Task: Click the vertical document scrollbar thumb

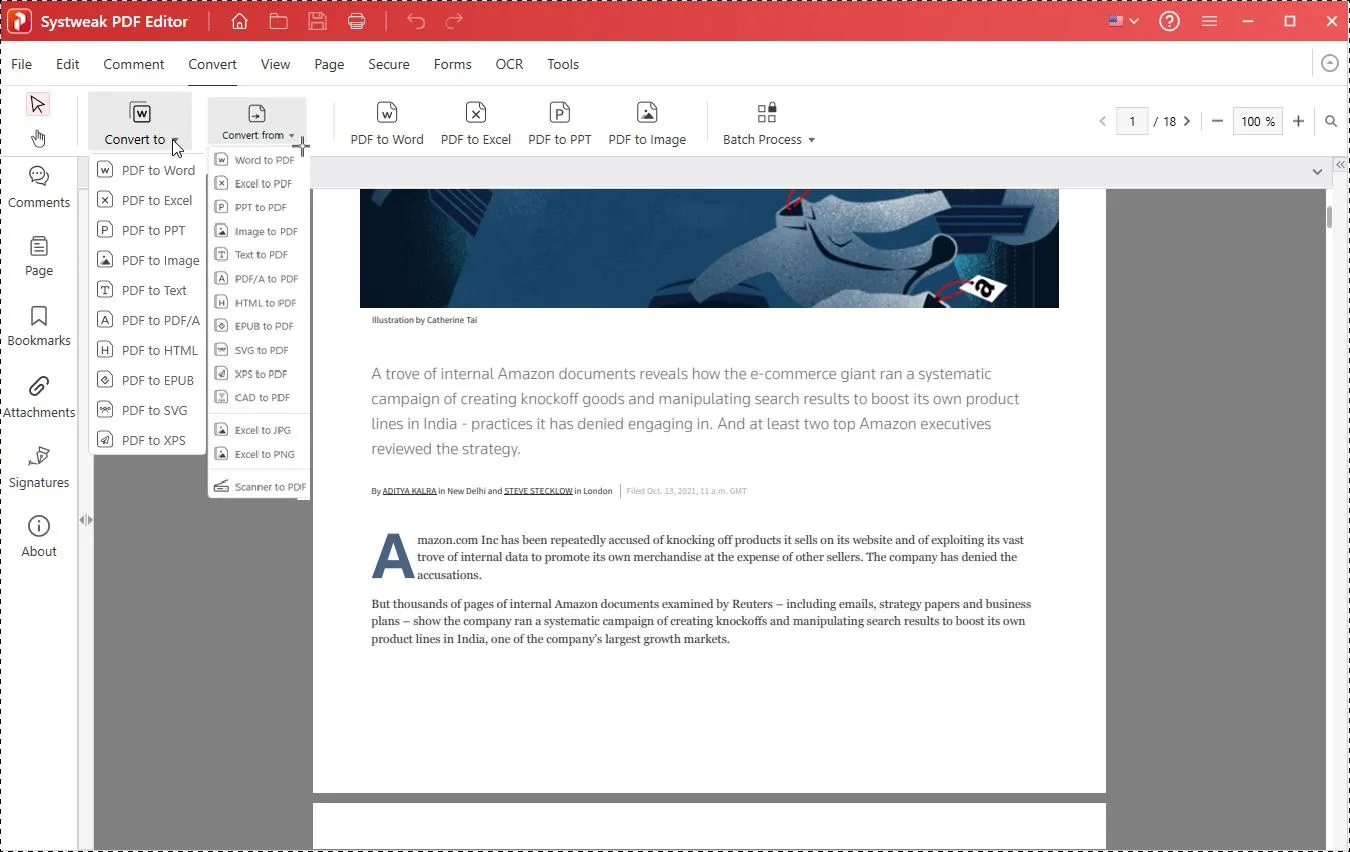Action: [x=1329, y=216]
